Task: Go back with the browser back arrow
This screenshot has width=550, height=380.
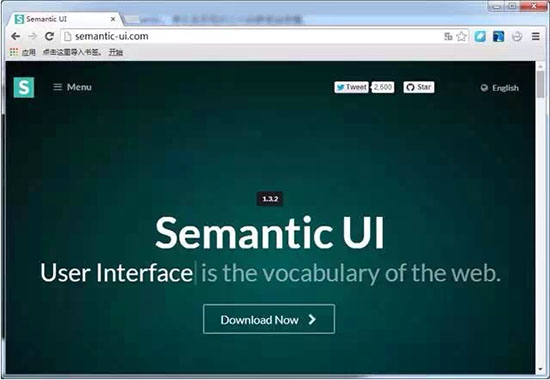Action: pos(15,36)
